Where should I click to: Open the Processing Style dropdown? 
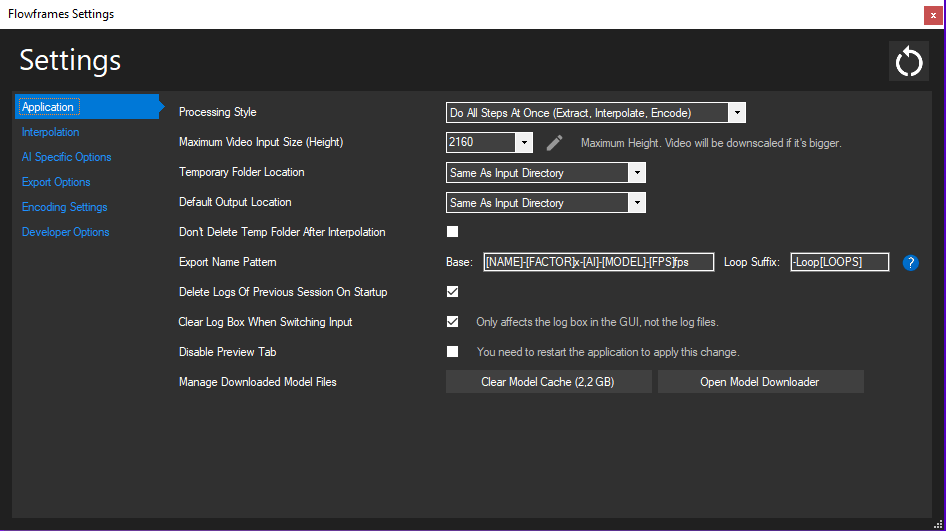point(595,113)
